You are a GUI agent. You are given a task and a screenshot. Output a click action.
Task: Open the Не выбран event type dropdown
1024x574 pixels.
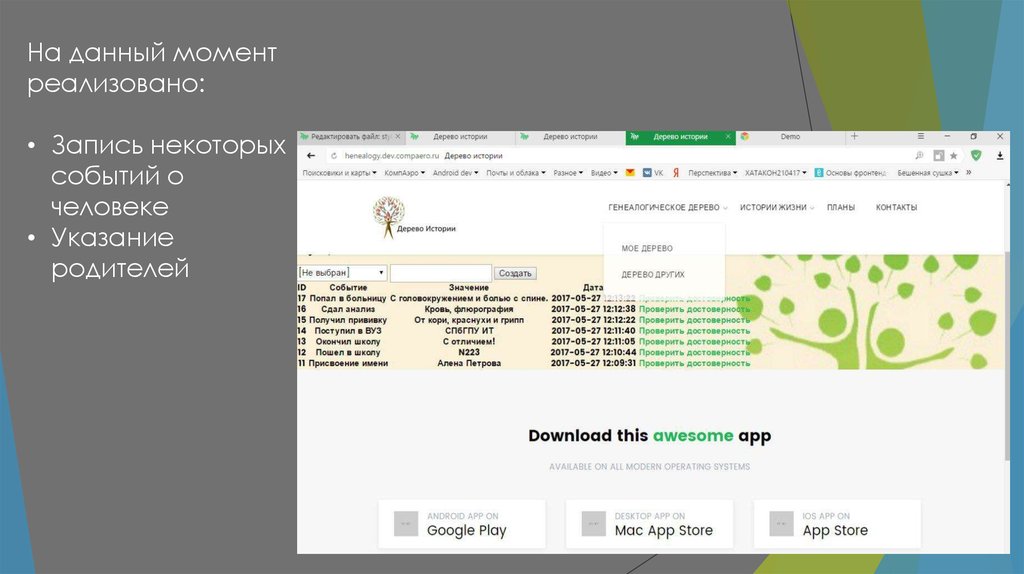342,273
